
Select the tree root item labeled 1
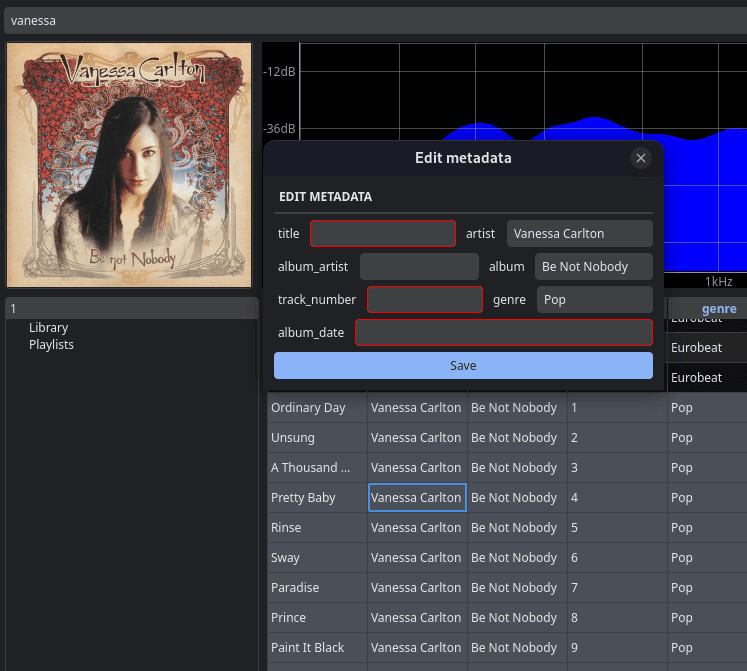pos(131,308)
